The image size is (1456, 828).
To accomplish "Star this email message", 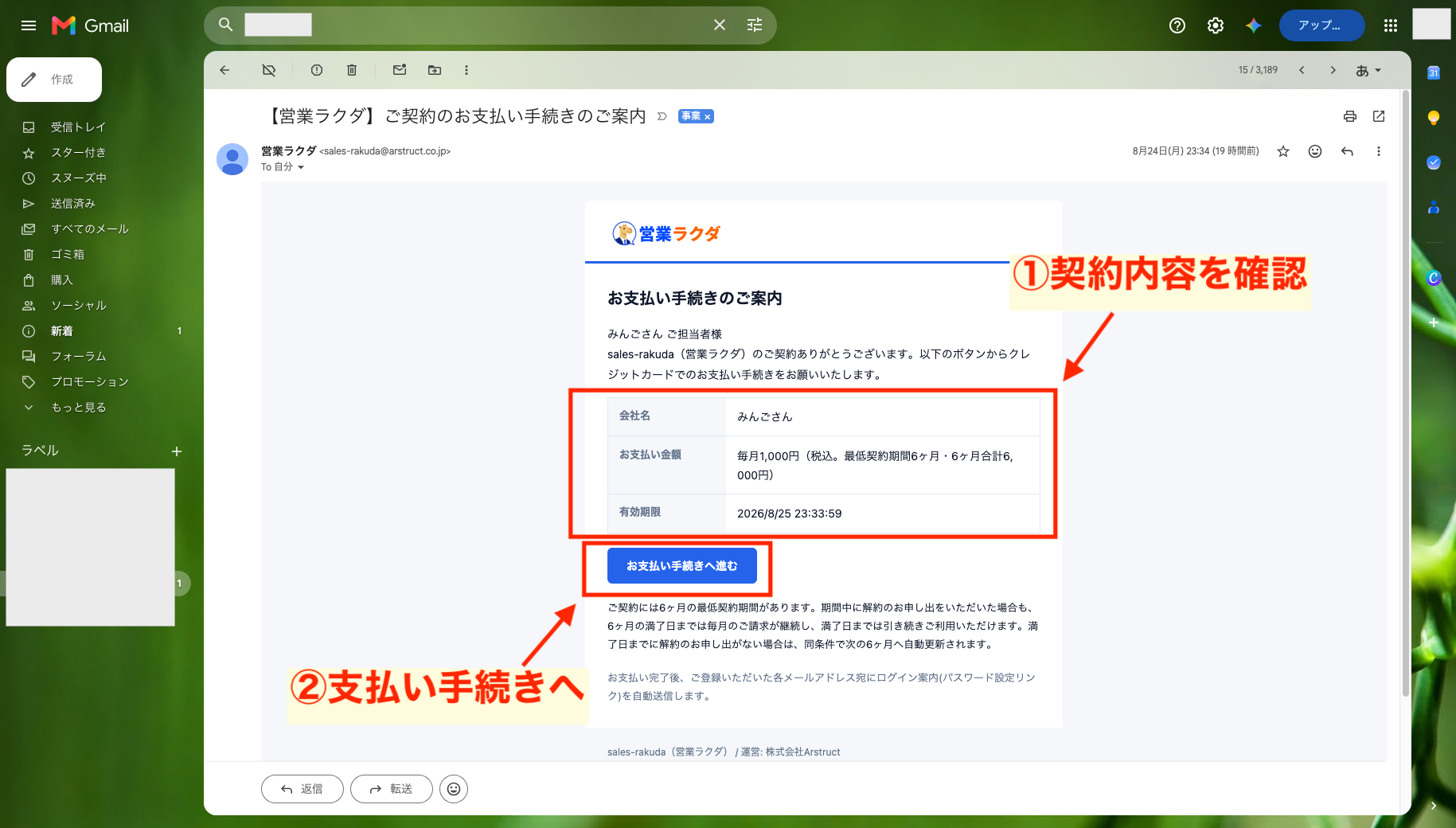I will pos(1283,151).
